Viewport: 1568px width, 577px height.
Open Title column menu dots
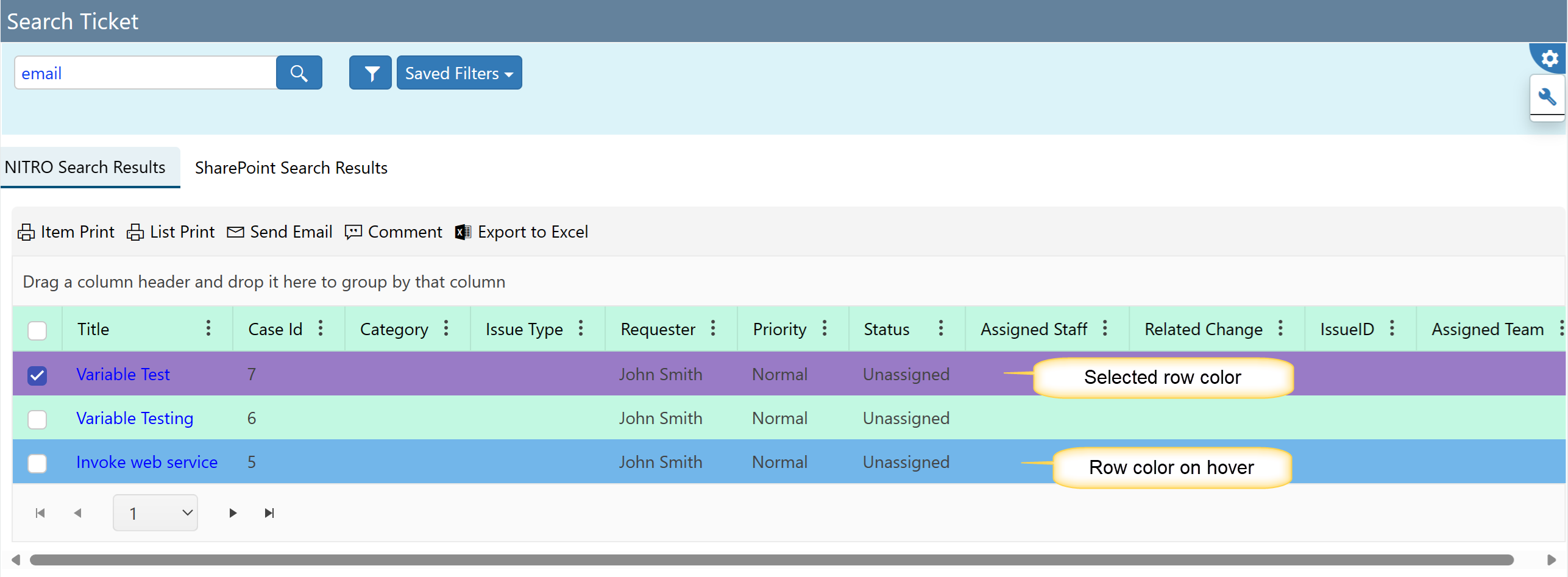coord(208,328)
